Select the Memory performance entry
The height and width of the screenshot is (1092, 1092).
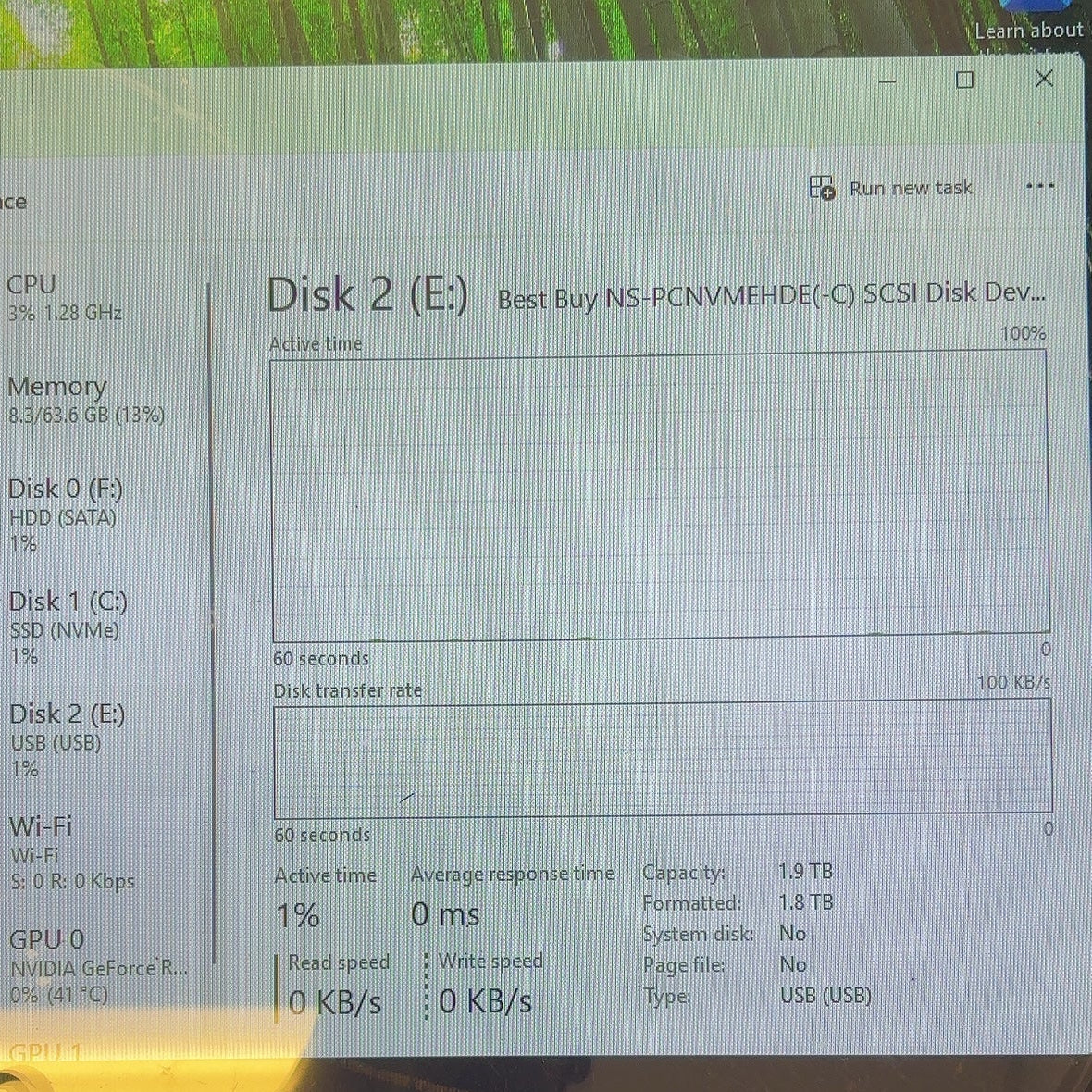[x=86, y=400]
